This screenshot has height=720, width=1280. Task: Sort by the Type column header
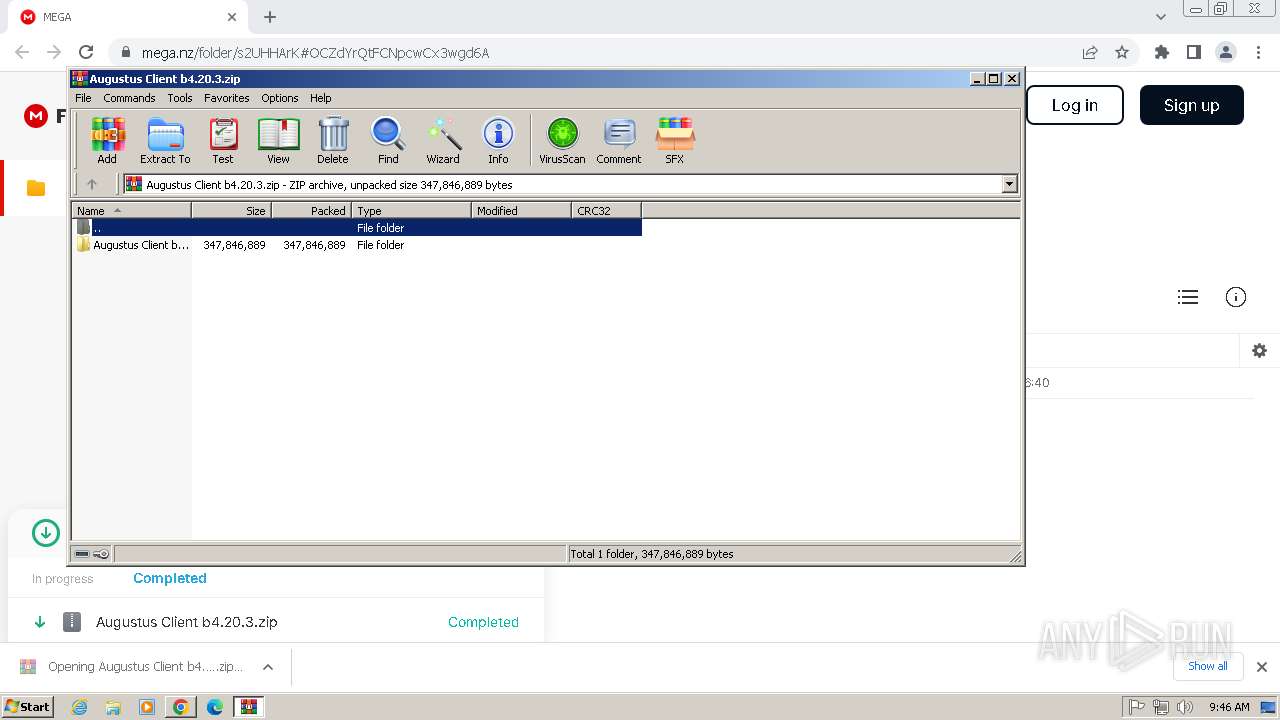(411, 210)
